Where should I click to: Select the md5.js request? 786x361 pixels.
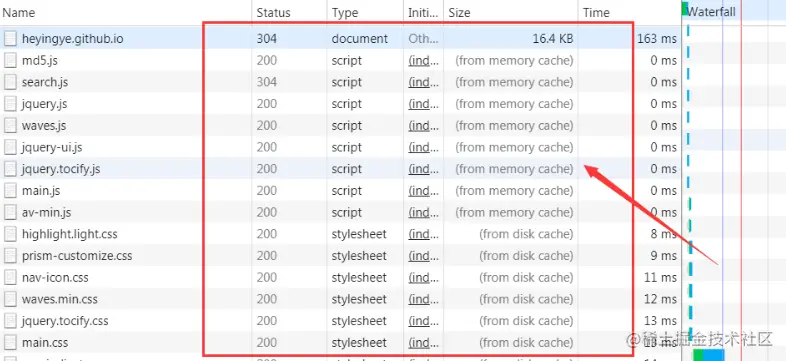pos(340,61)
